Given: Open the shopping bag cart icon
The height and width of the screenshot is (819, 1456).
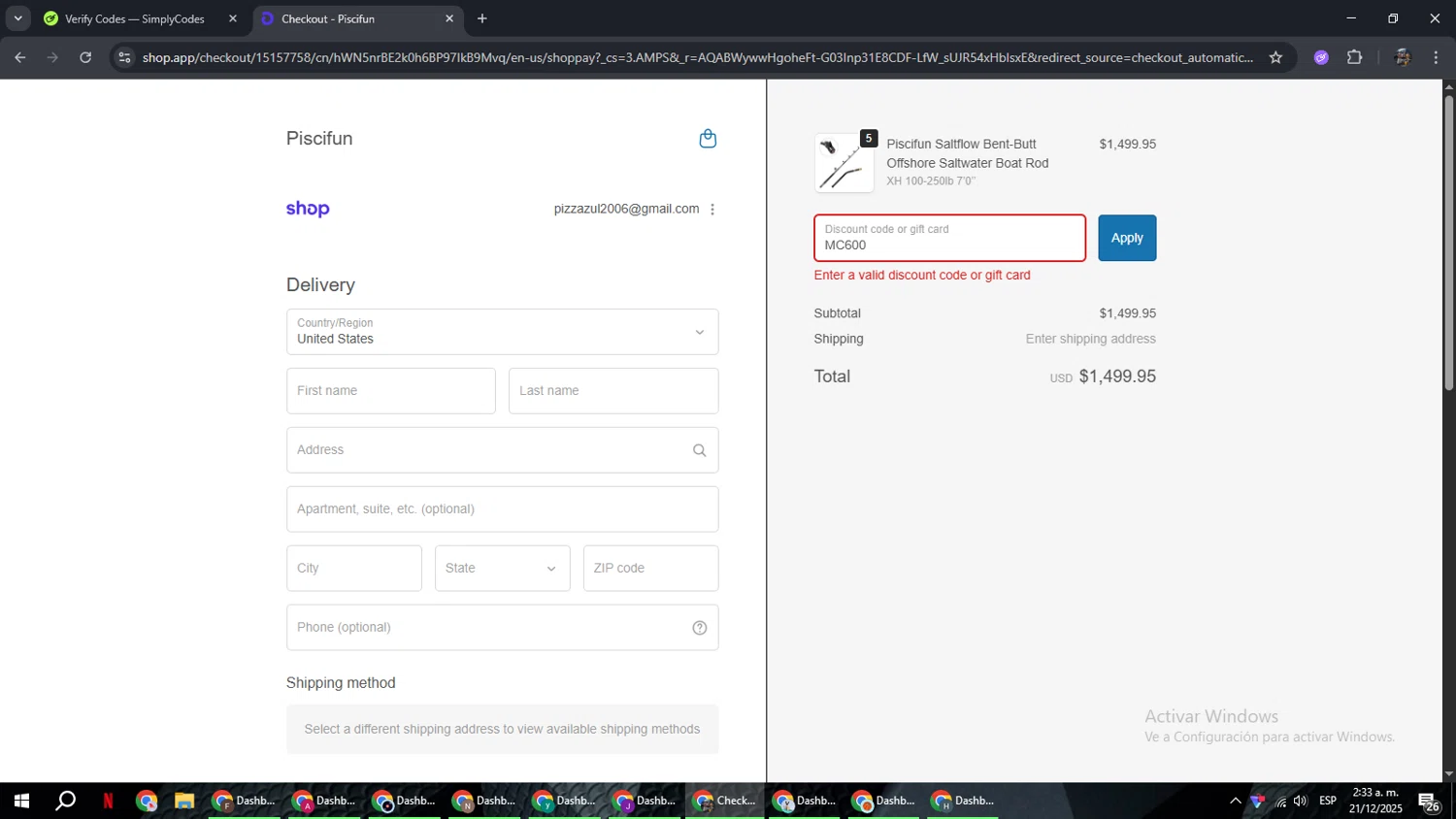Looking at the screenshot, I should (x=708, y=139).
